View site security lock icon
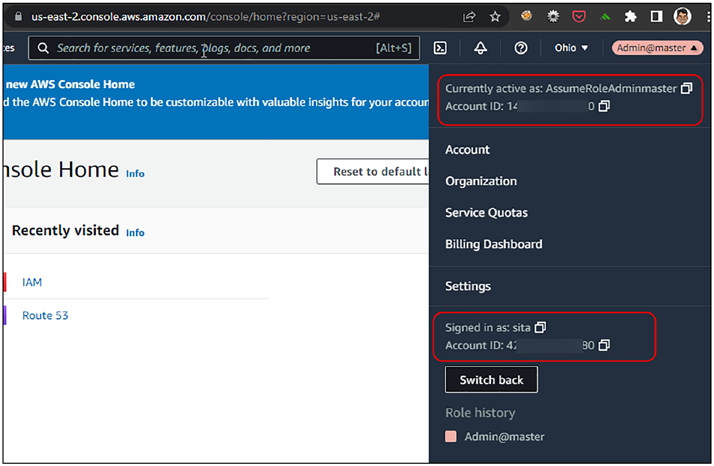Screen dimensions: 714x466 [18, 17]
